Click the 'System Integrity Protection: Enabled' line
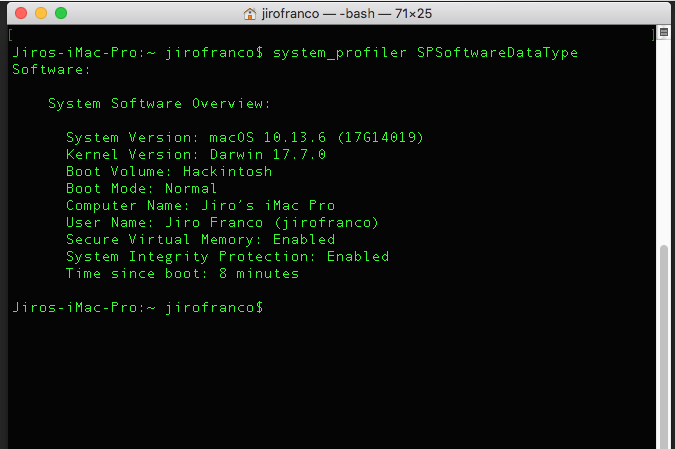The image size is (675, 449). point(227,257)
